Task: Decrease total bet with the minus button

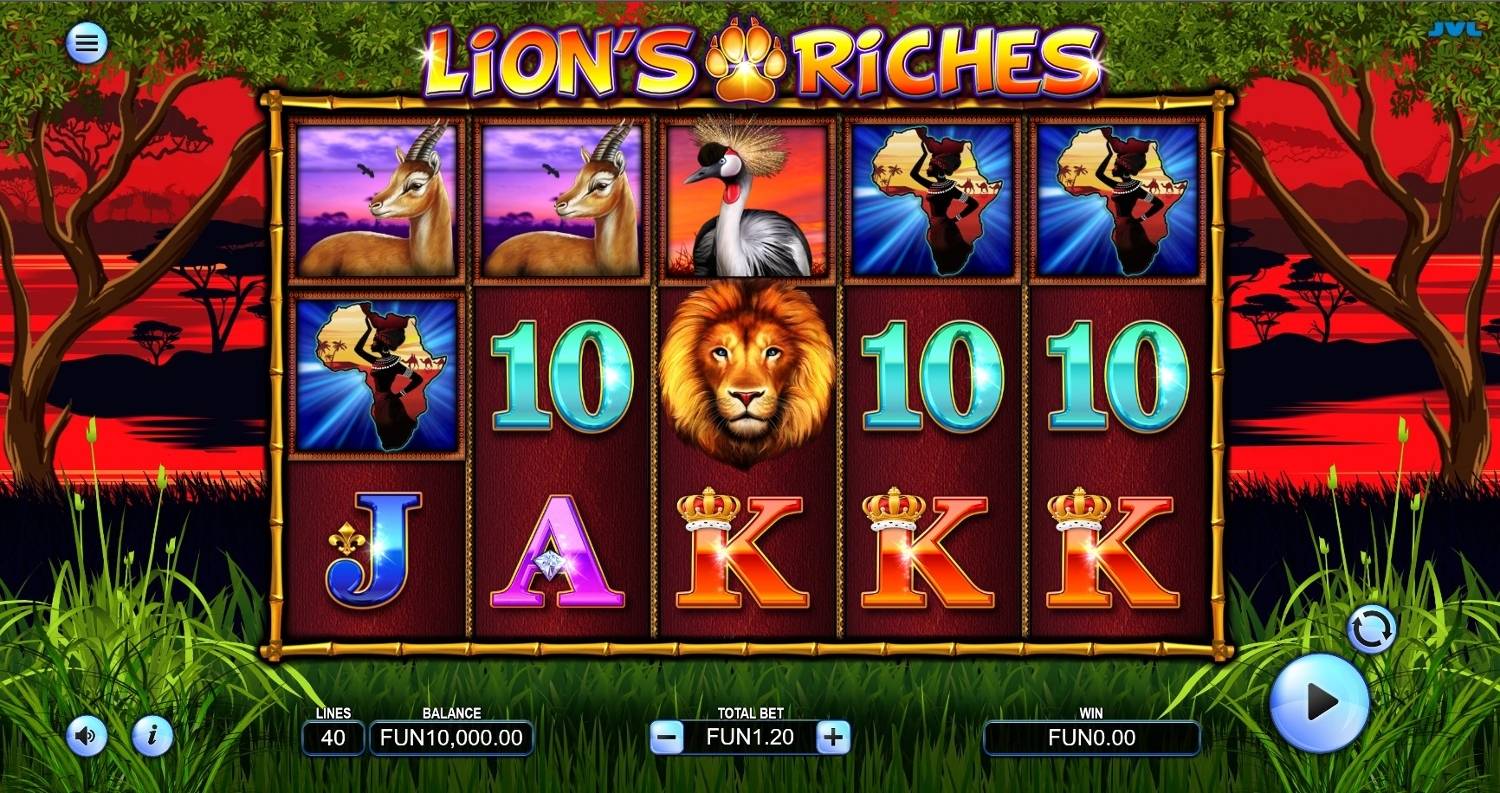Action: (x=667, y=738)
